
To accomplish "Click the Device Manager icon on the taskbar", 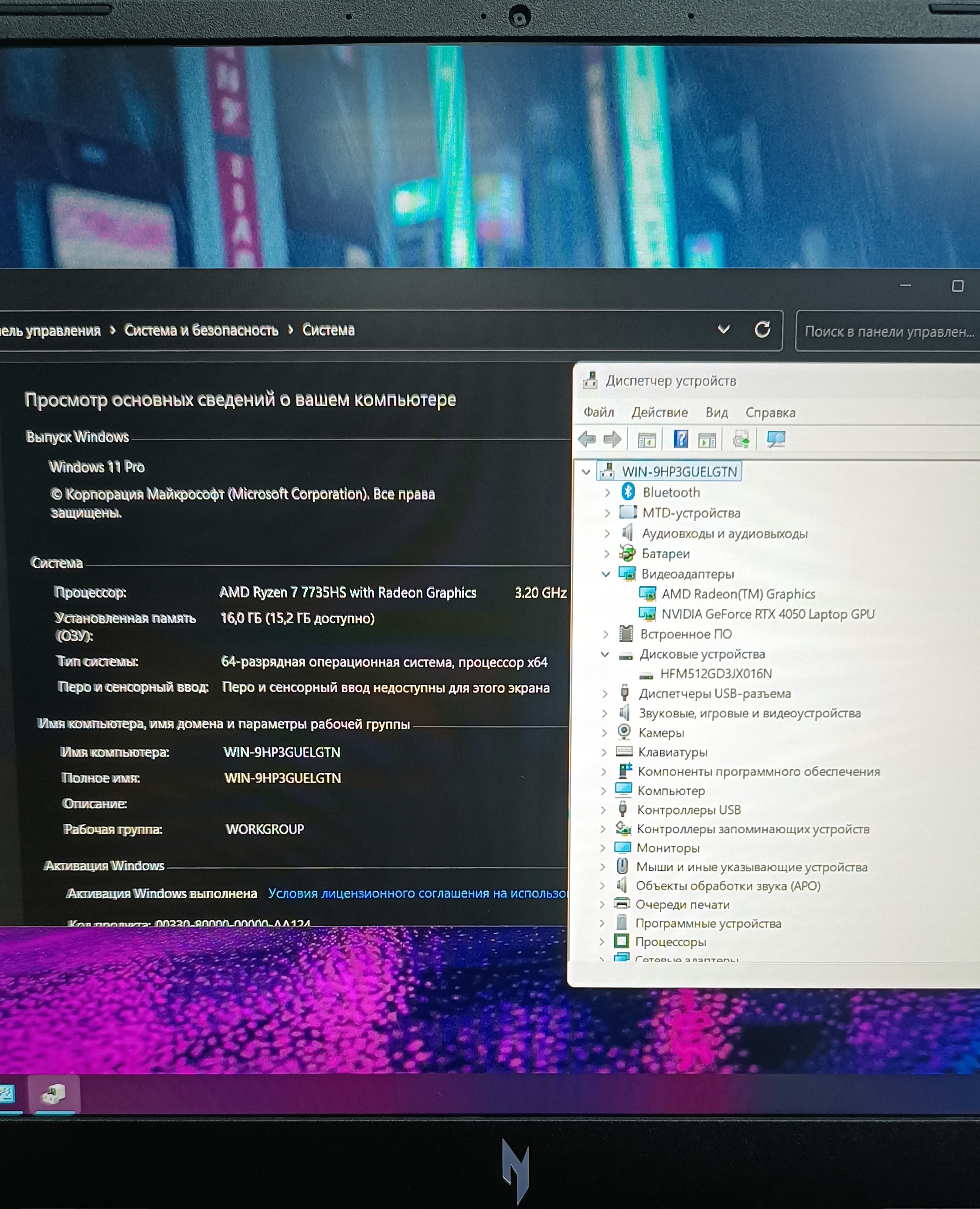I will (x=54, y=1094).
